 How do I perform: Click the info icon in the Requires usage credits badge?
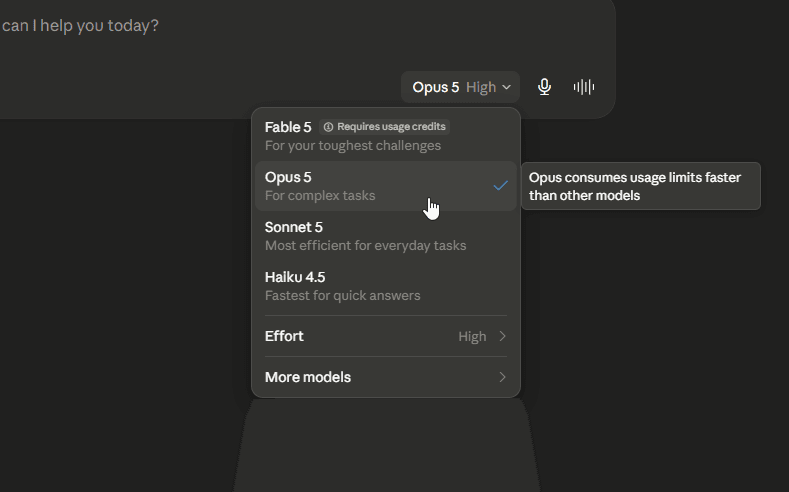[x=328, y=127]
